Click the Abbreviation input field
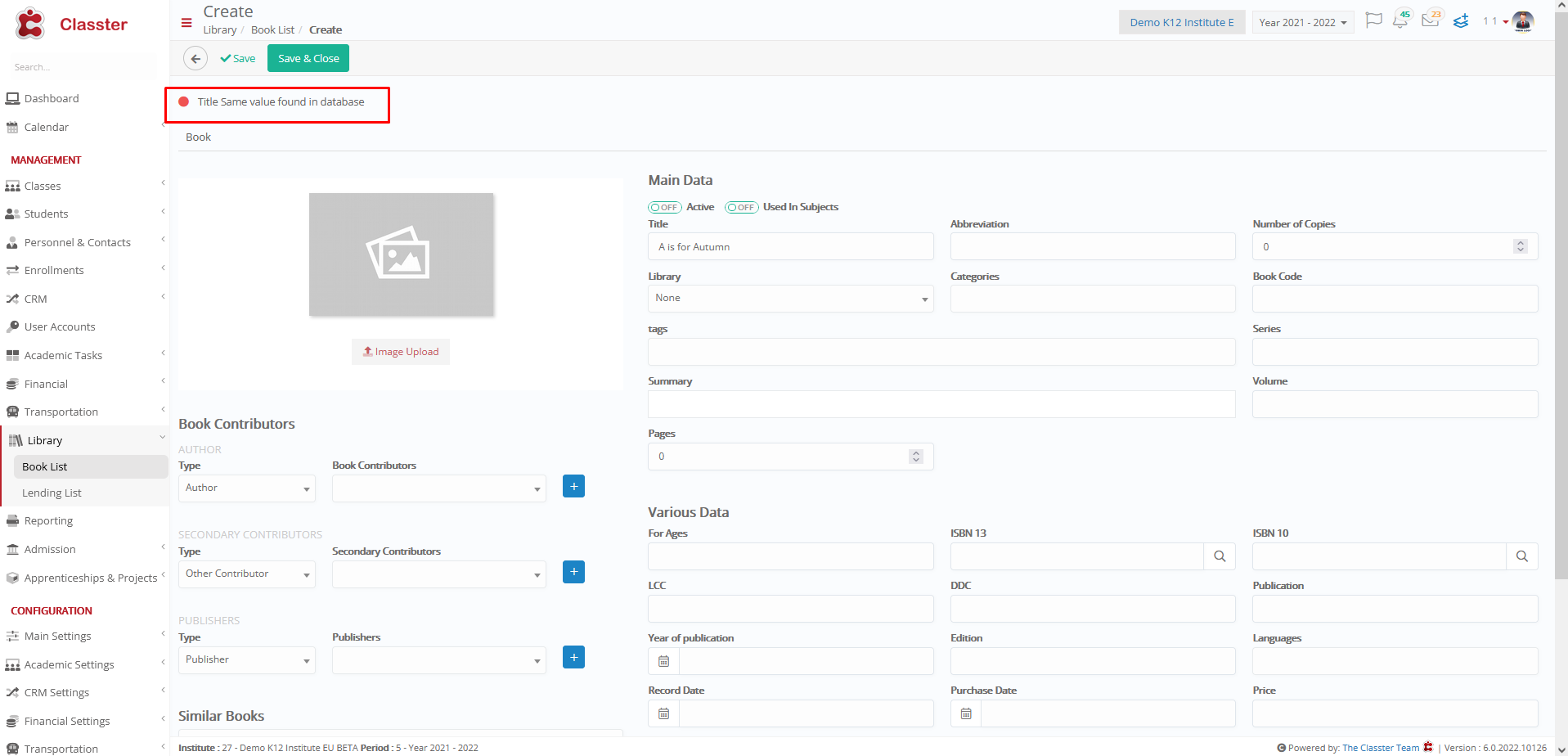This screenshot has width=1568, height=756. point(1093,246)
